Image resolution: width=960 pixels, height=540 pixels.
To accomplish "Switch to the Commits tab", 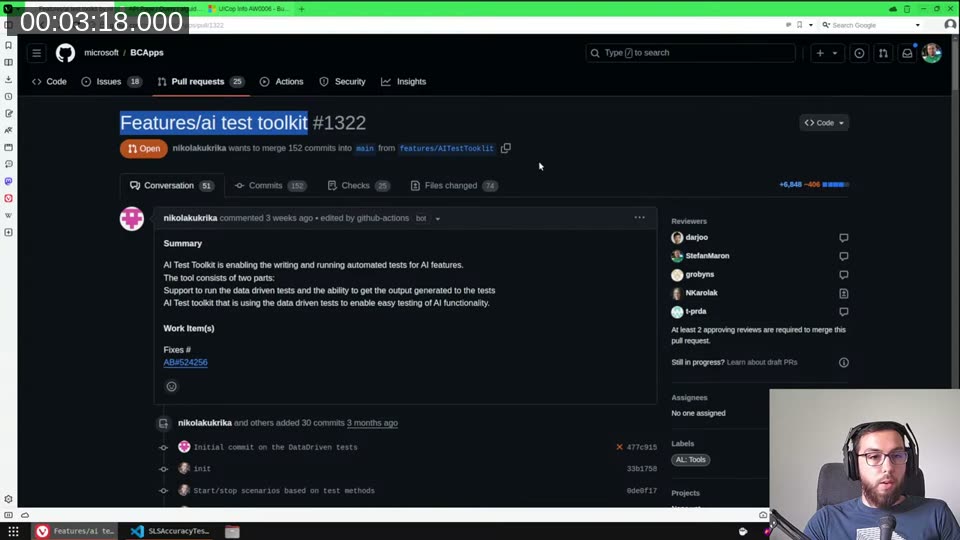I will [271, 186].
